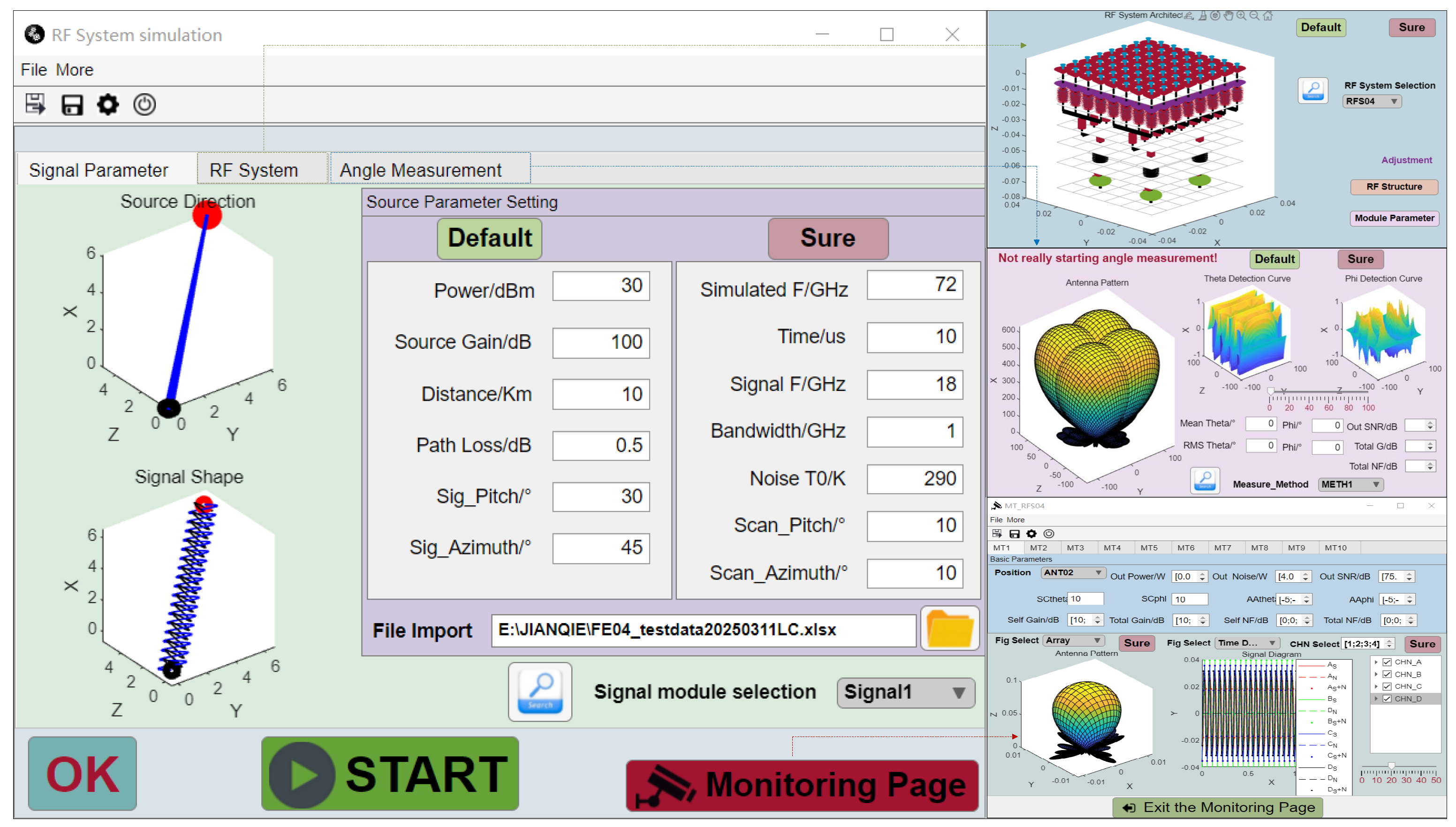Open the Signal1 module dropdown
This screenshot has height=827, width=1456.
[905, 692]
